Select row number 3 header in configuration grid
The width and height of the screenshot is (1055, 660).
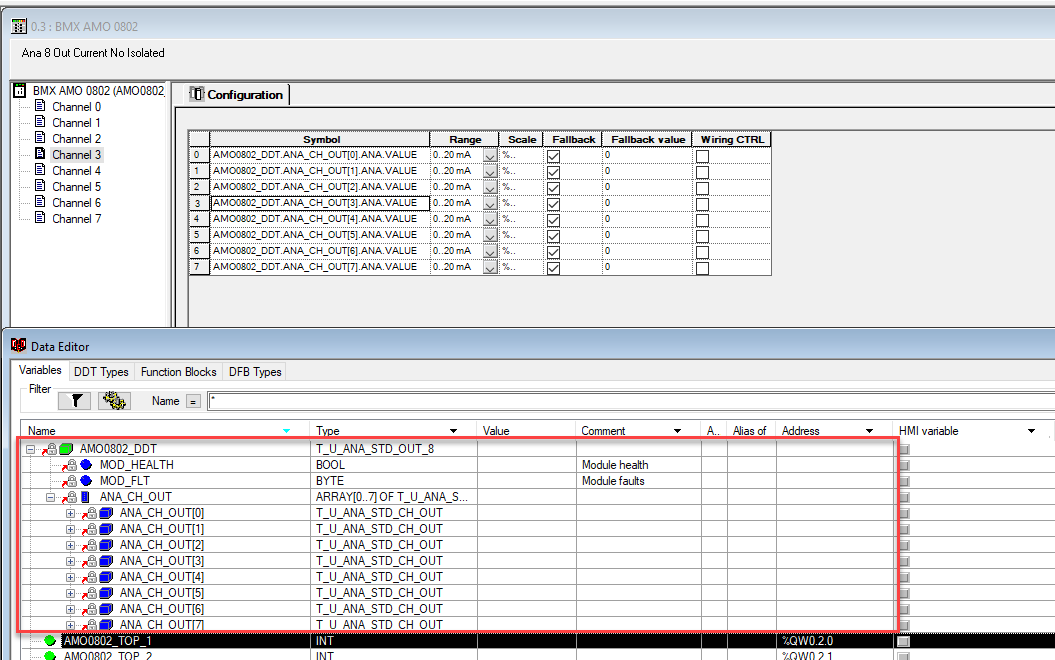pyautogui.click(x=197, y=203)
